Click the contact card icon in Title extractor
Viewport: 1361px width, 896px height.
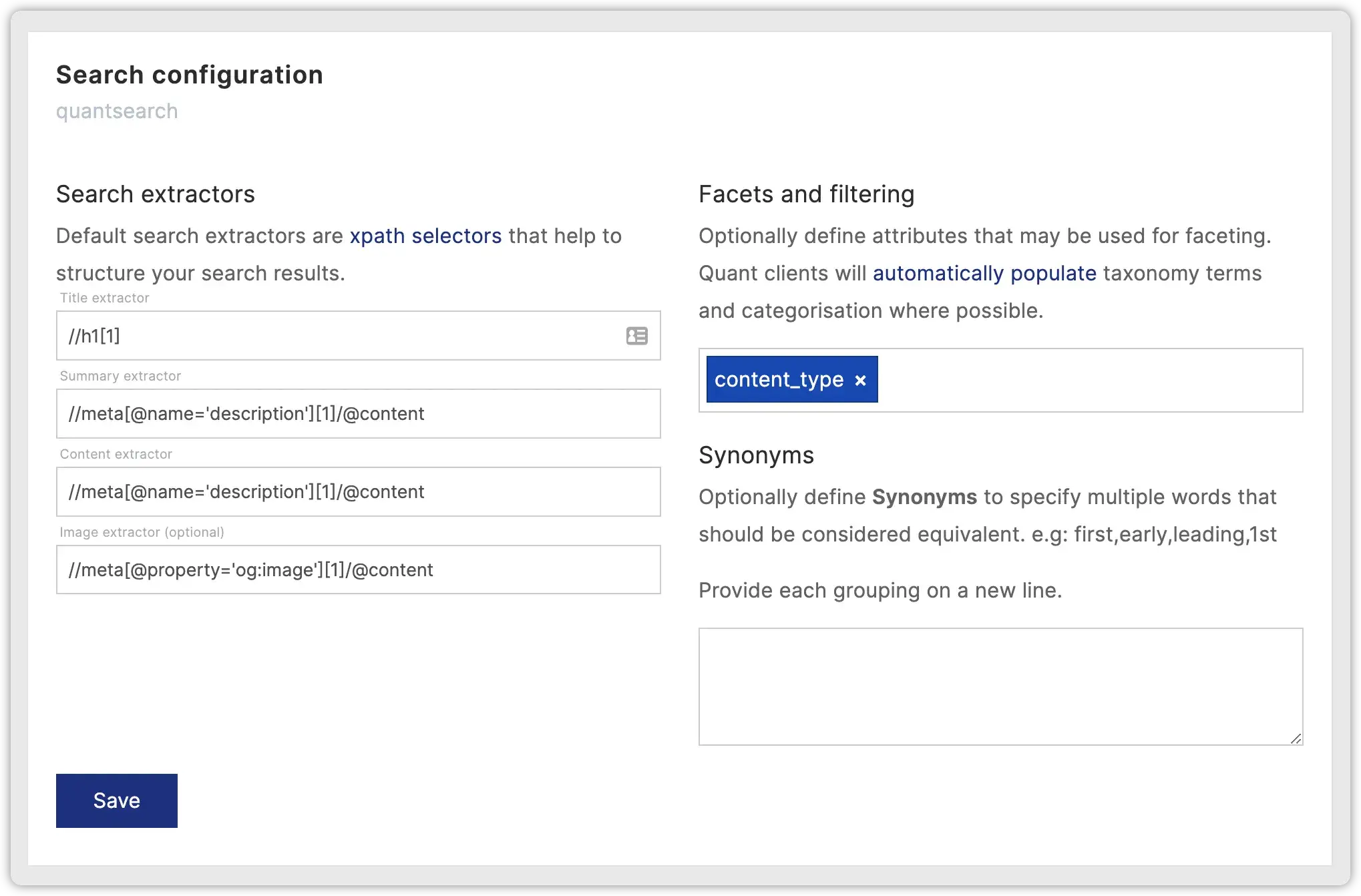tap(636, 336)
